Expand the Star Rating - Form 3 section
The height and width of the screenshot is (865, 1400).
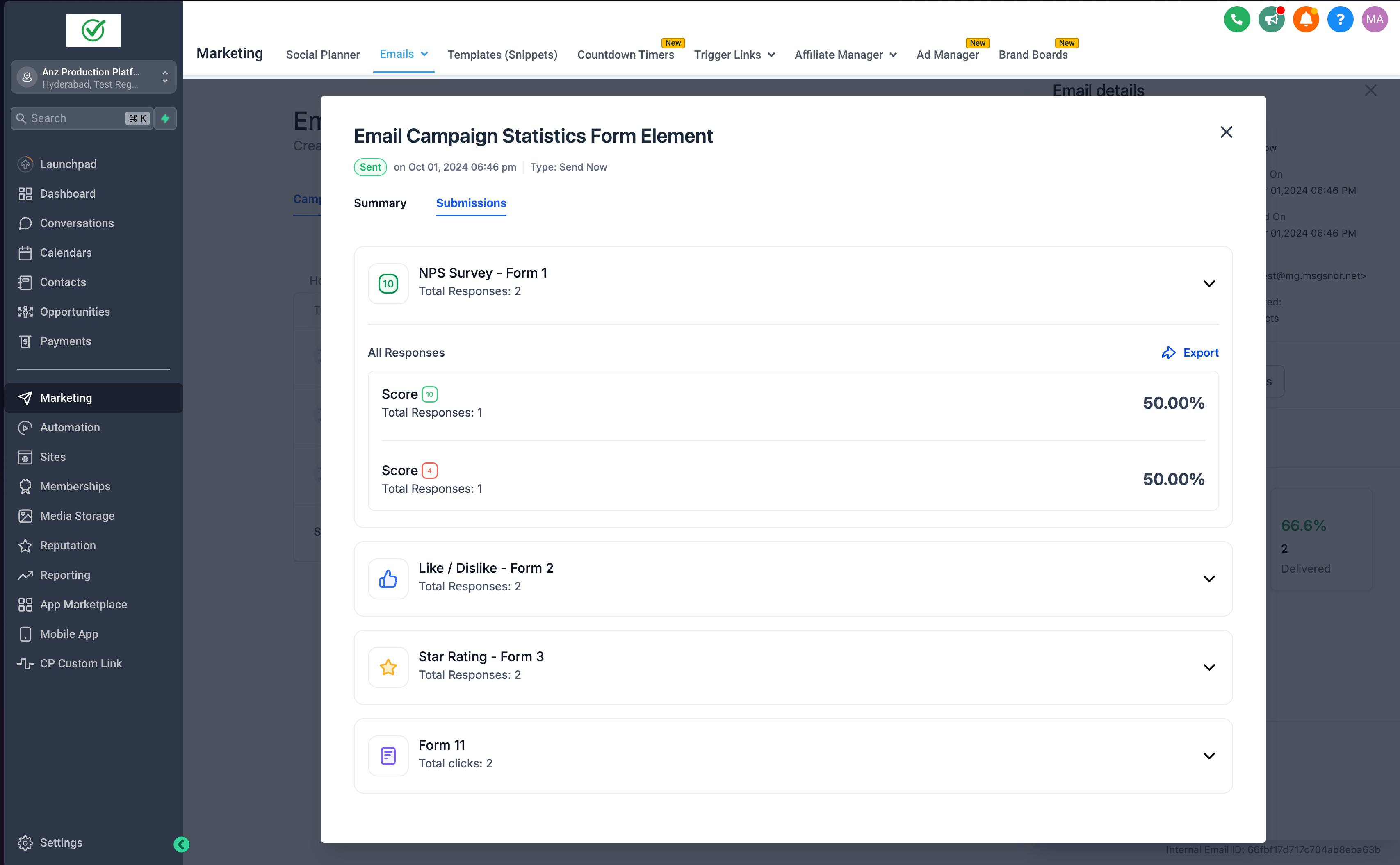1208,668
